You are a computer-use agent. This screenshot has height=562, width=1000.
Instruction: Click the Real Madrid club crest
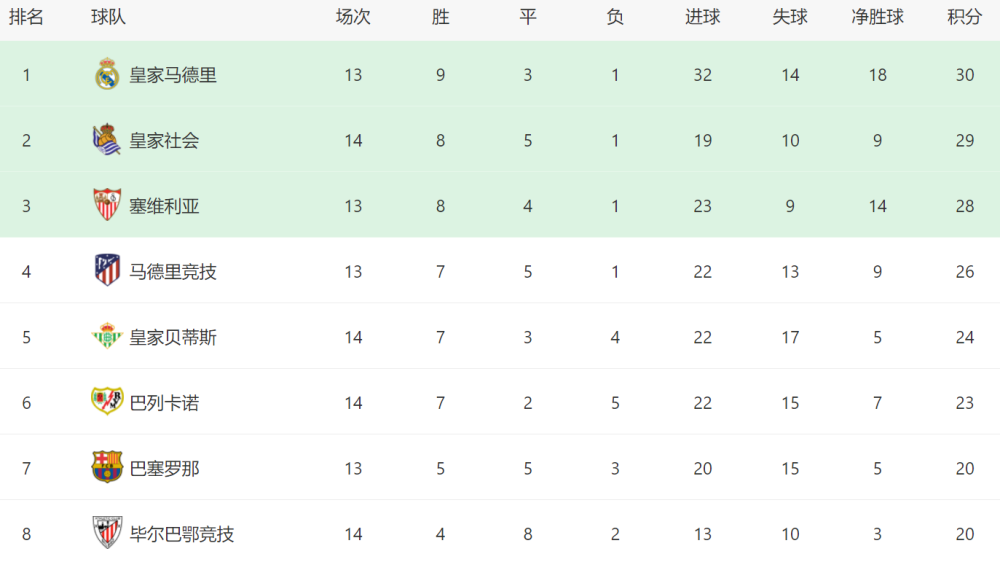tap(107, 74)
